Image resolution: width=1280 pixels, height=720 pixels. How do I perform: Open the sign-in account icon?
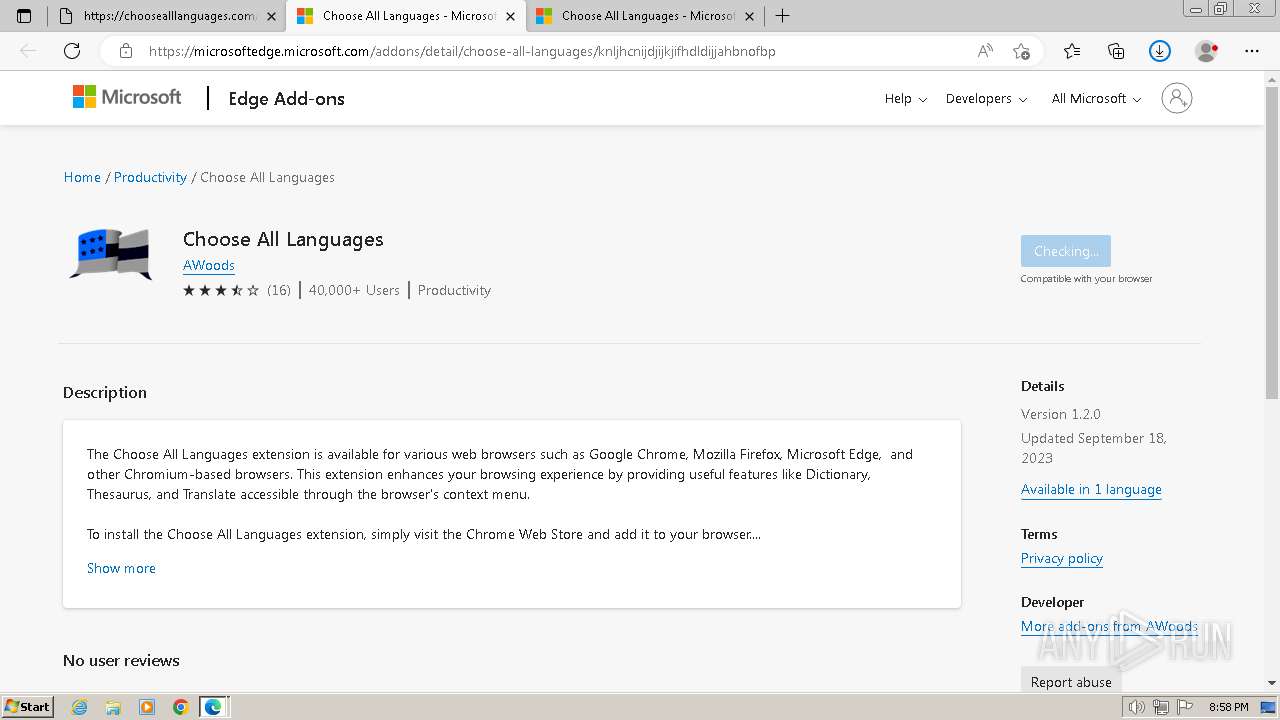click(1177, 98)
